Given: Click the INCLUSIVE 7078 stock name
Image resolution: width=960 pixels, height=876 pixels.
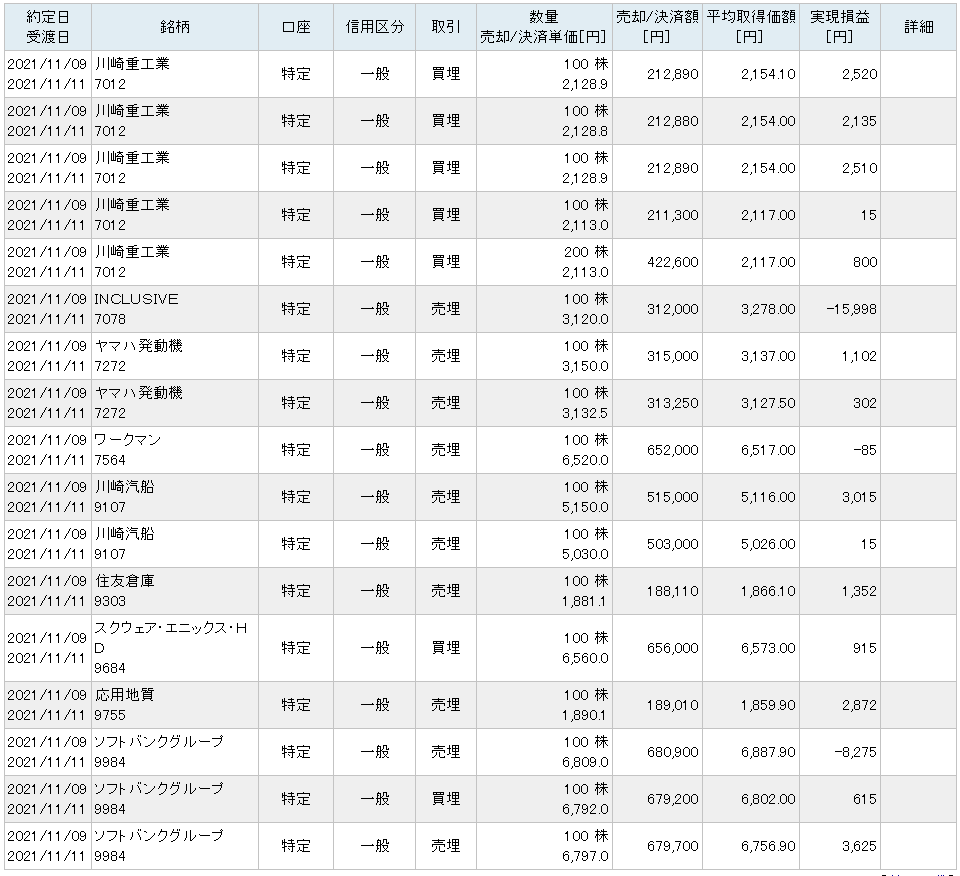Looking at the screenshot, I should (x=136, y=309).
